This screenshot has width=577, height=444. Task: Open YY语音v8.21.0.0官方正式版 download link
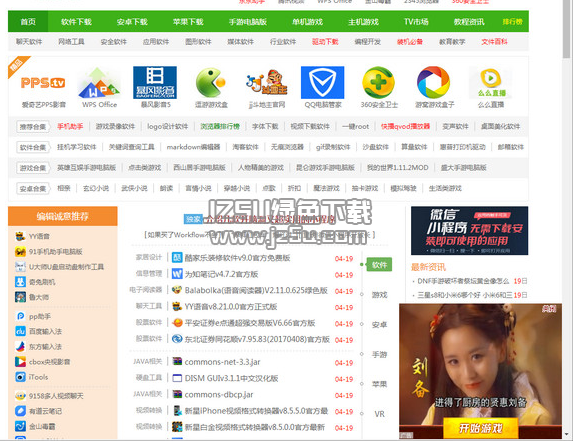point(231,306)
